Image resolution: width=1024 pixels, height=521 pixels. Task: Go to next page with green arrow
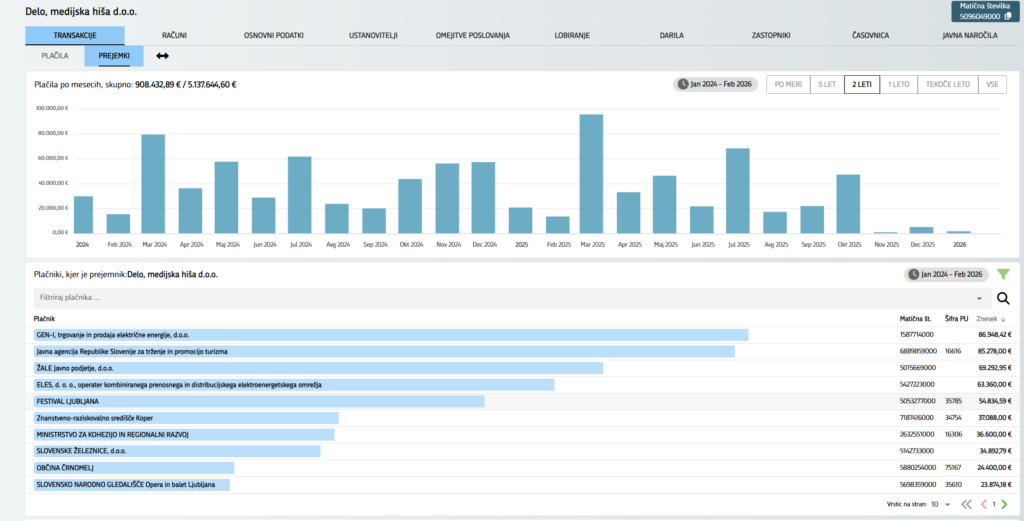click(1004, 504)
